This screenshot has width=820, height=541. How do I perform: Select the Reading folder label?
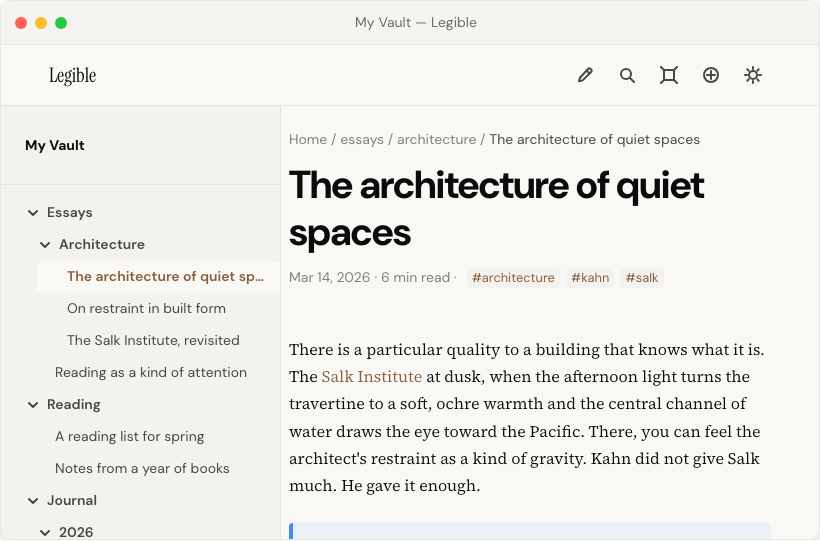(74, 404)
